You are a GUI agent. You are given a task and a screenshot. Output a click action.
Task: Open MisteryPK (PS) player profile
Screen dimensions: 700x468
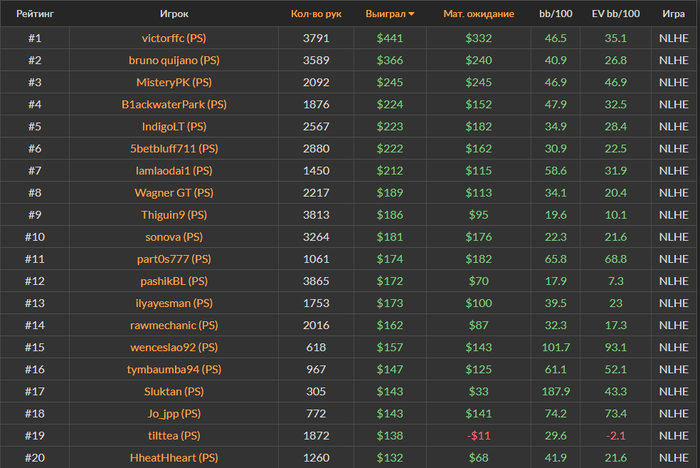tap(174, 82)
